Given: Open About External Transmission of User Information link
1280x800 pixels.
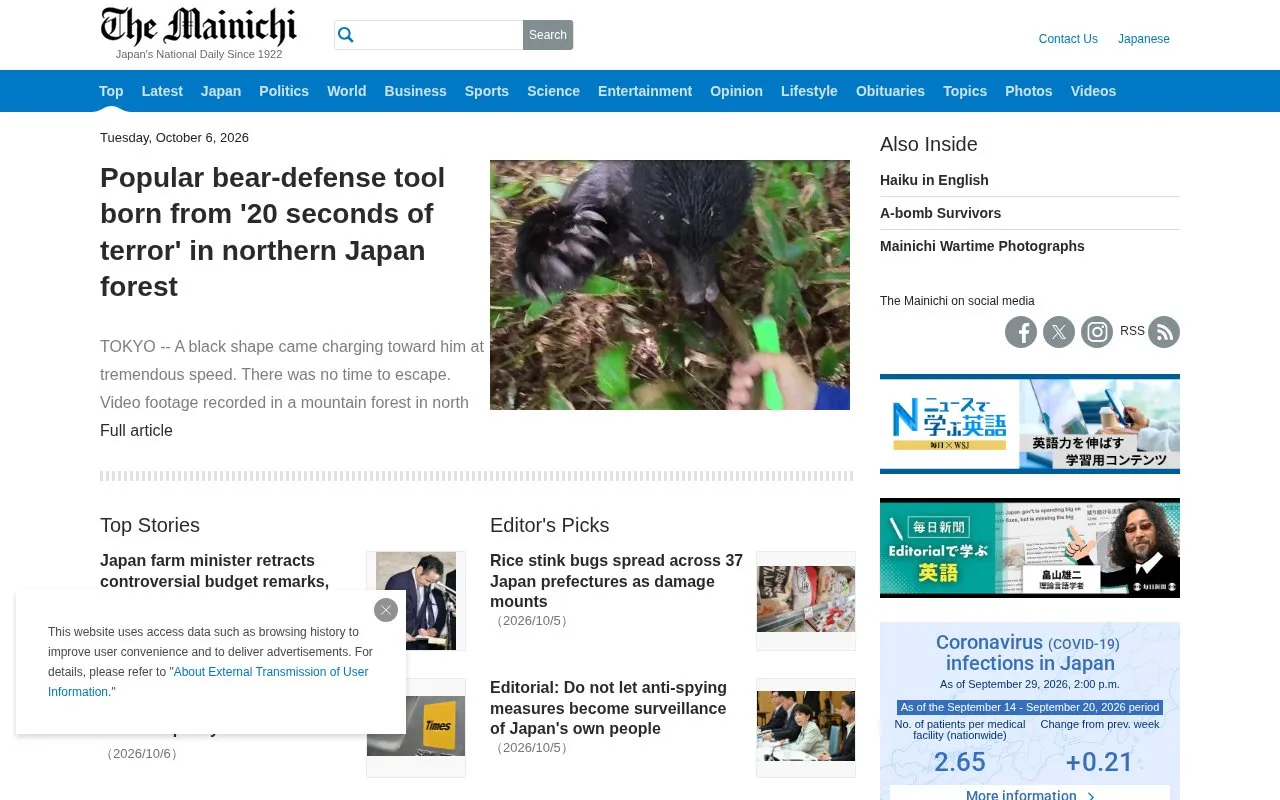Looking at the screenshot, I should point(208,682).
